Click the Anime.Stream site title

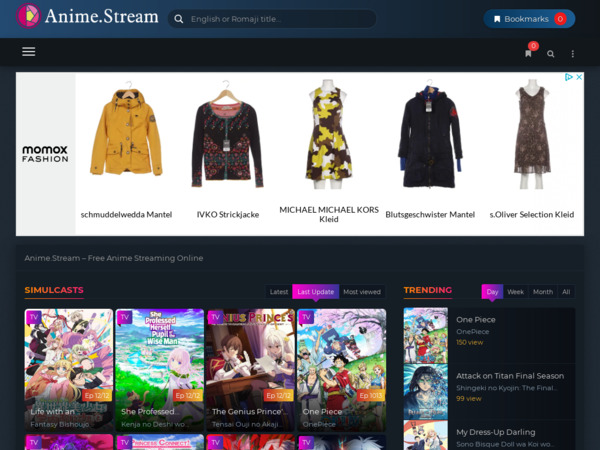point(101,16)
